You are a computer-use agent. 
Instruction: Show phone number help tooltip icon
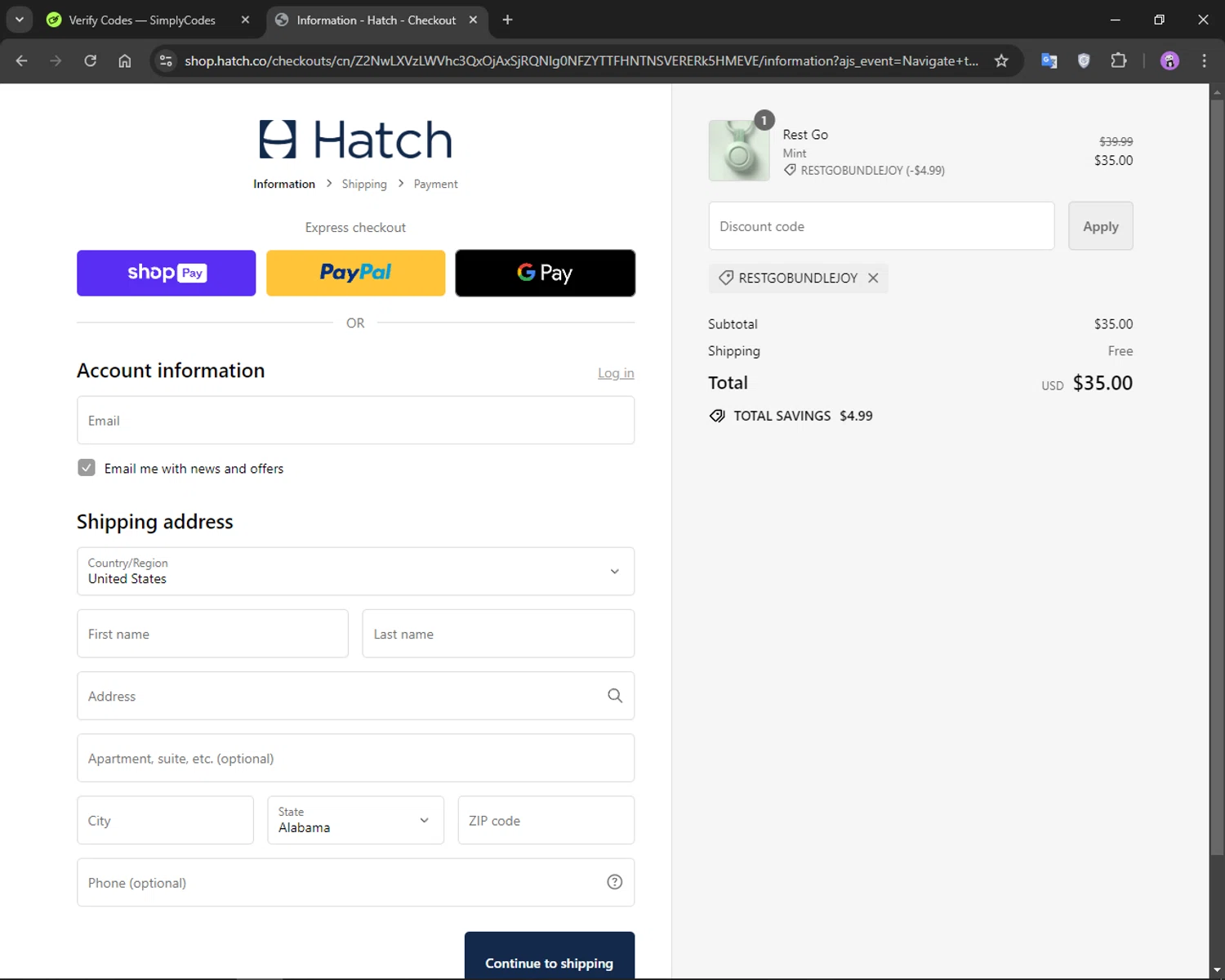coord(615,882)
